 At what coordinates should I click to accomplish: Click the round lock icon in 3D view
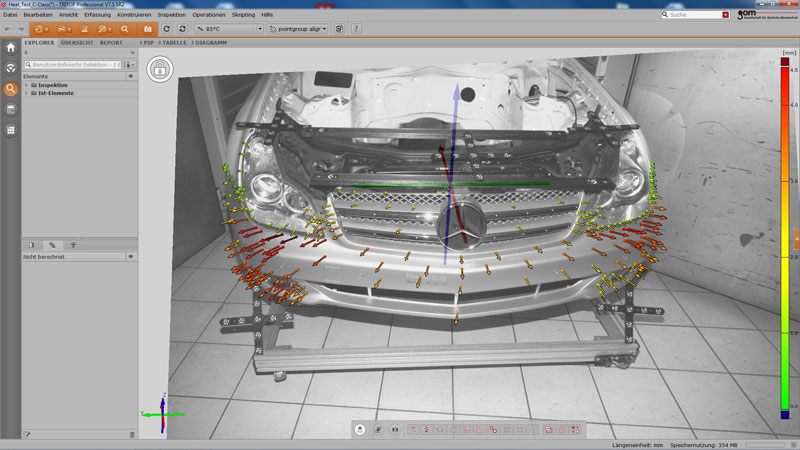pyautogui.click(x=157, y=68)
